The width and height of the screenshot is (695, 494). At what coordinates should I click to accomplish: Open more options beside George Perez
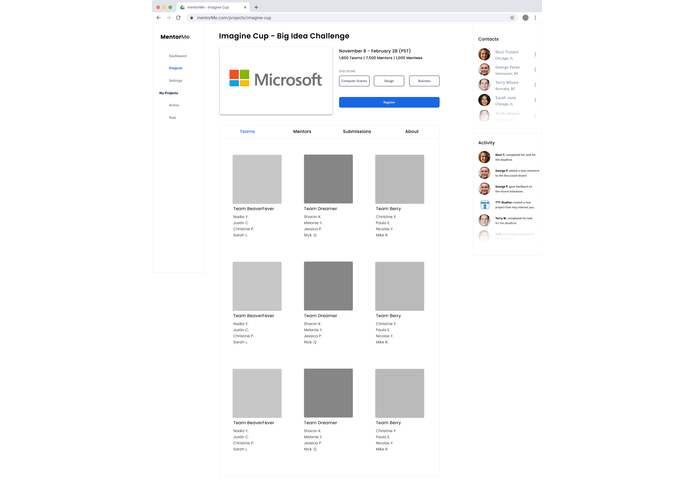point(535,70)
